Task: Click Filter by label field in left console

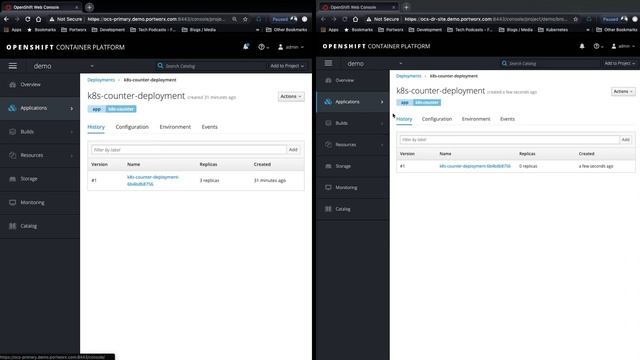Action: point(189,150)
